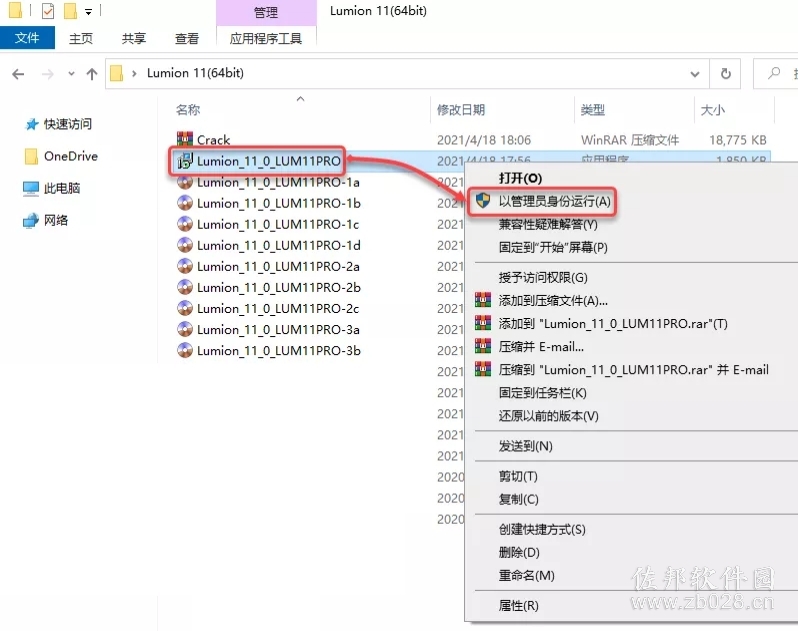Open Quick access star in sidebar
Viewport: 798px width, 631px height.
click(32, 124)
